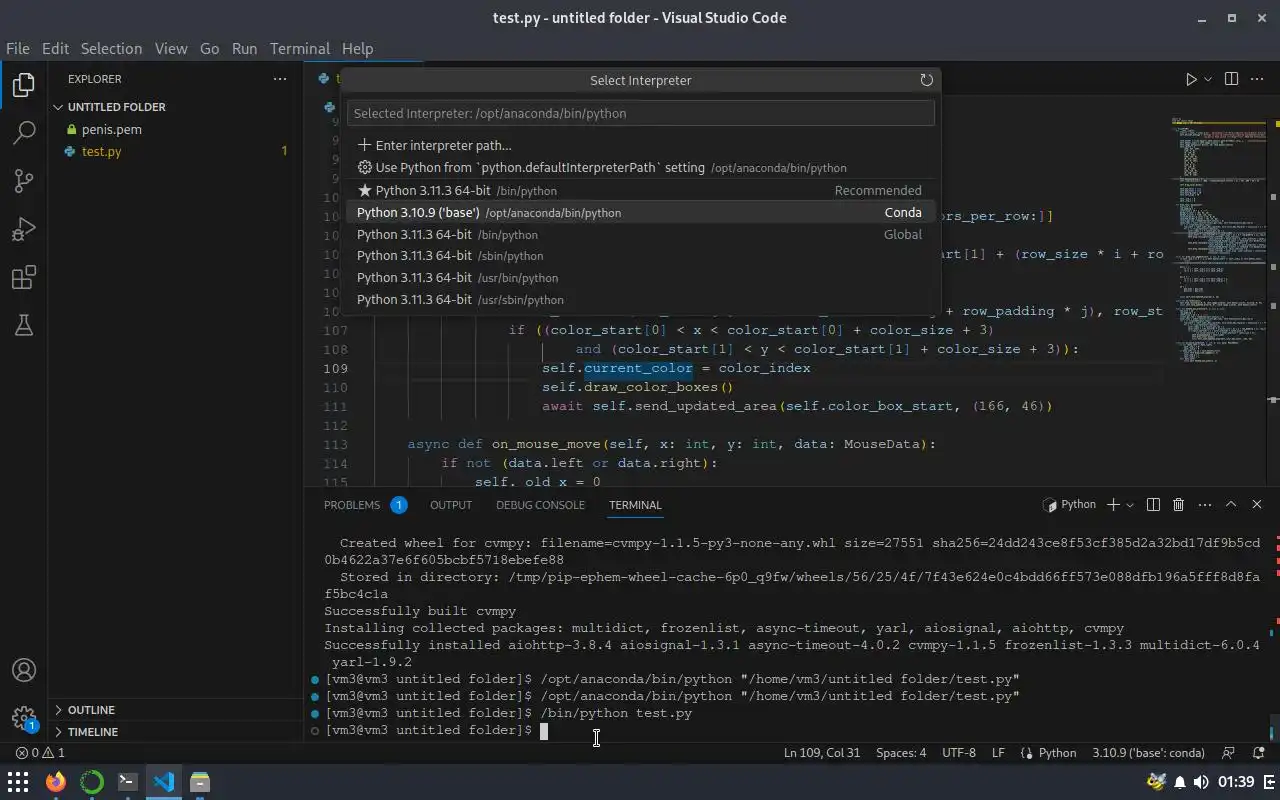
Task: Click Ln 109, Col 31 status entry
Action: click(x=822, y=753)
